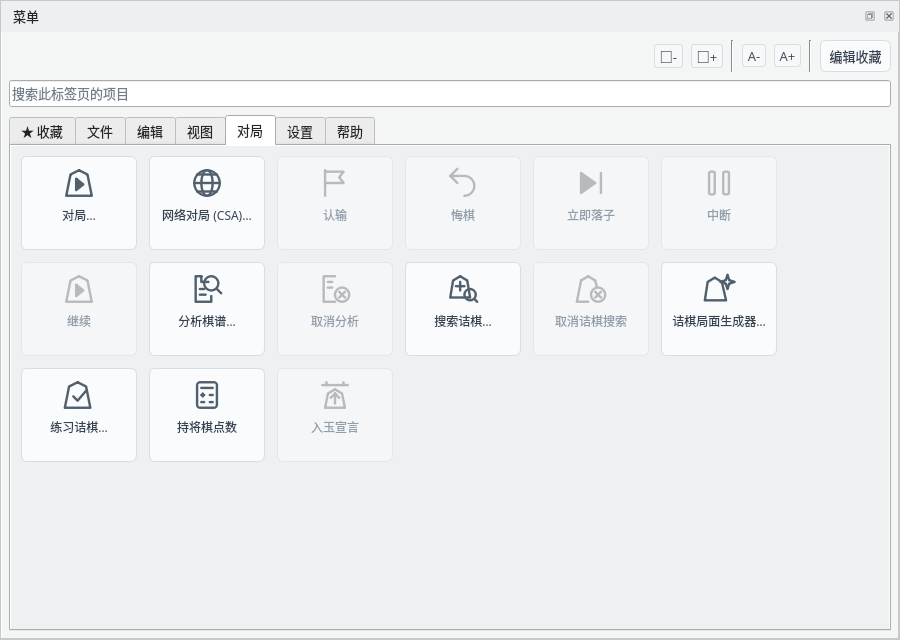The width and height of the screenshot is (900, 640).
Task: Click the 继续 resume icon
Action: click(79, 289)
